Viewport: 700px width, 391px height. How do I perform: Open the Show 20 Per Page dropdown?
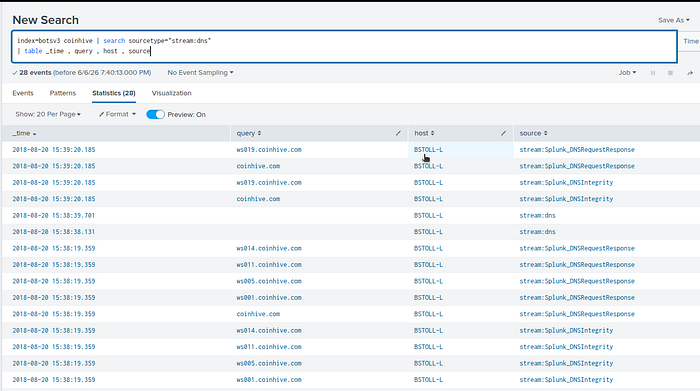pyautogui.click(x=48, y=114)
